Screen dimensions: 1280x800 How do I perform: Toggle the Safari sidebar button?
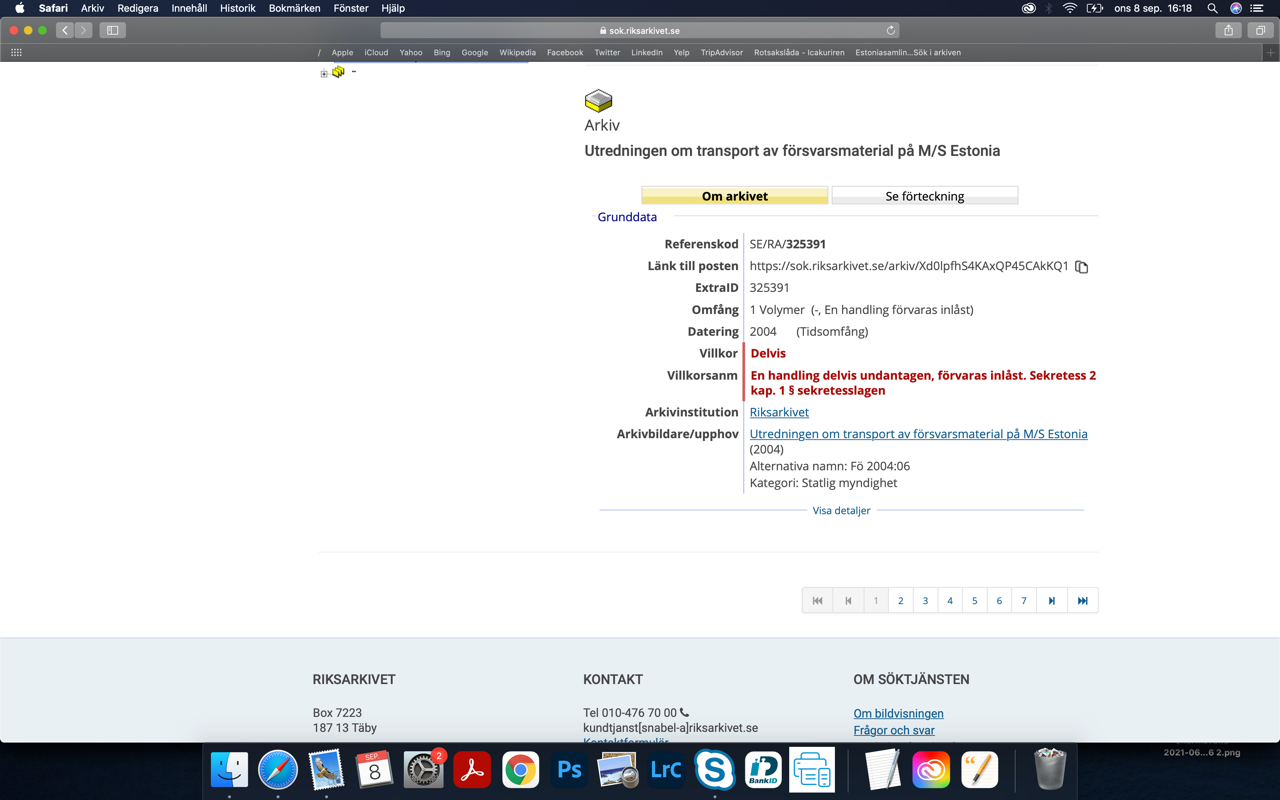[x=113, y=30]
